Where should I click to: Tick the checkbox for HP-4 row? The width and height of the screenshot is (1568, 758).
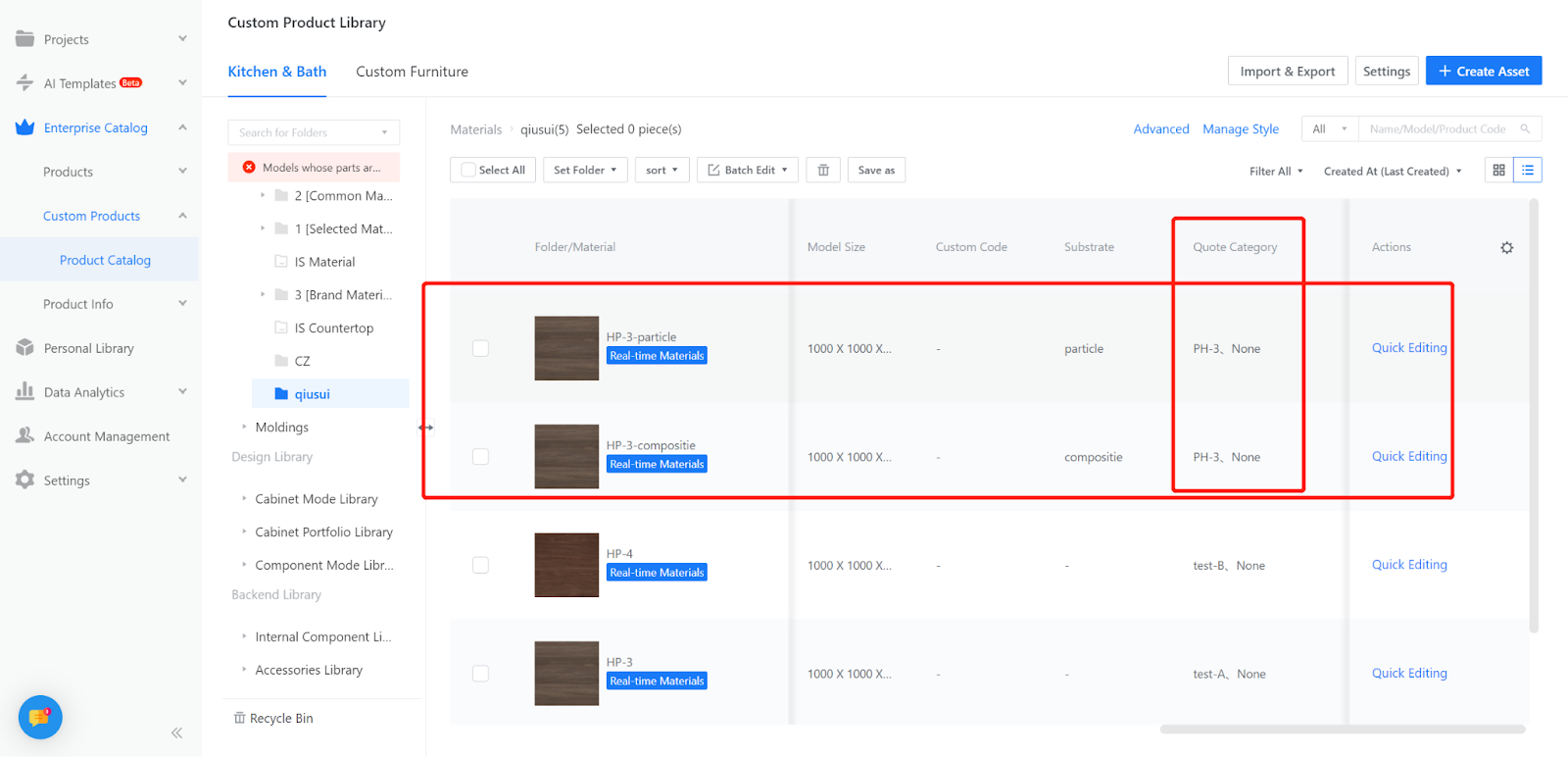[480, 566]
